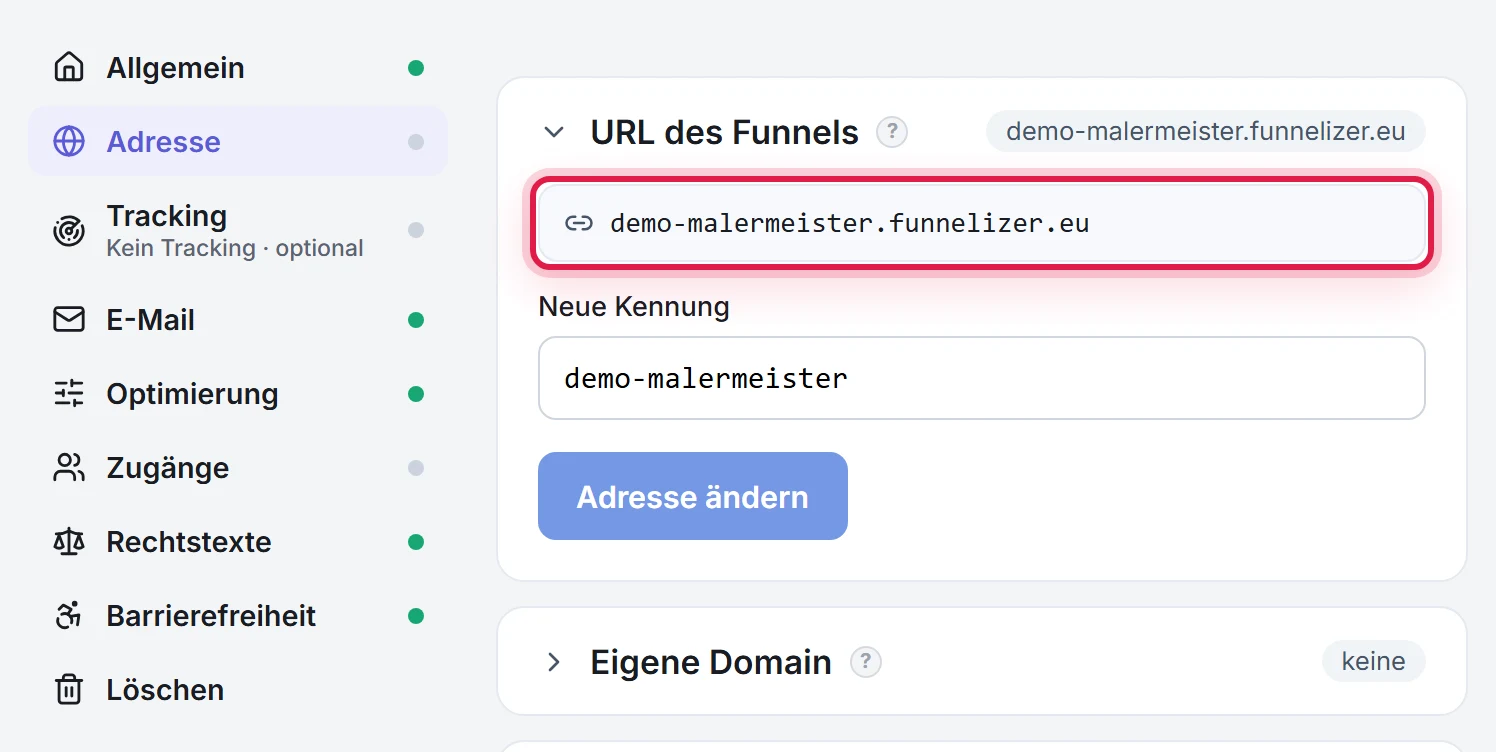The image size is (1496, 752).
Task: Go to Tracking settings
Action: [238, 230]
